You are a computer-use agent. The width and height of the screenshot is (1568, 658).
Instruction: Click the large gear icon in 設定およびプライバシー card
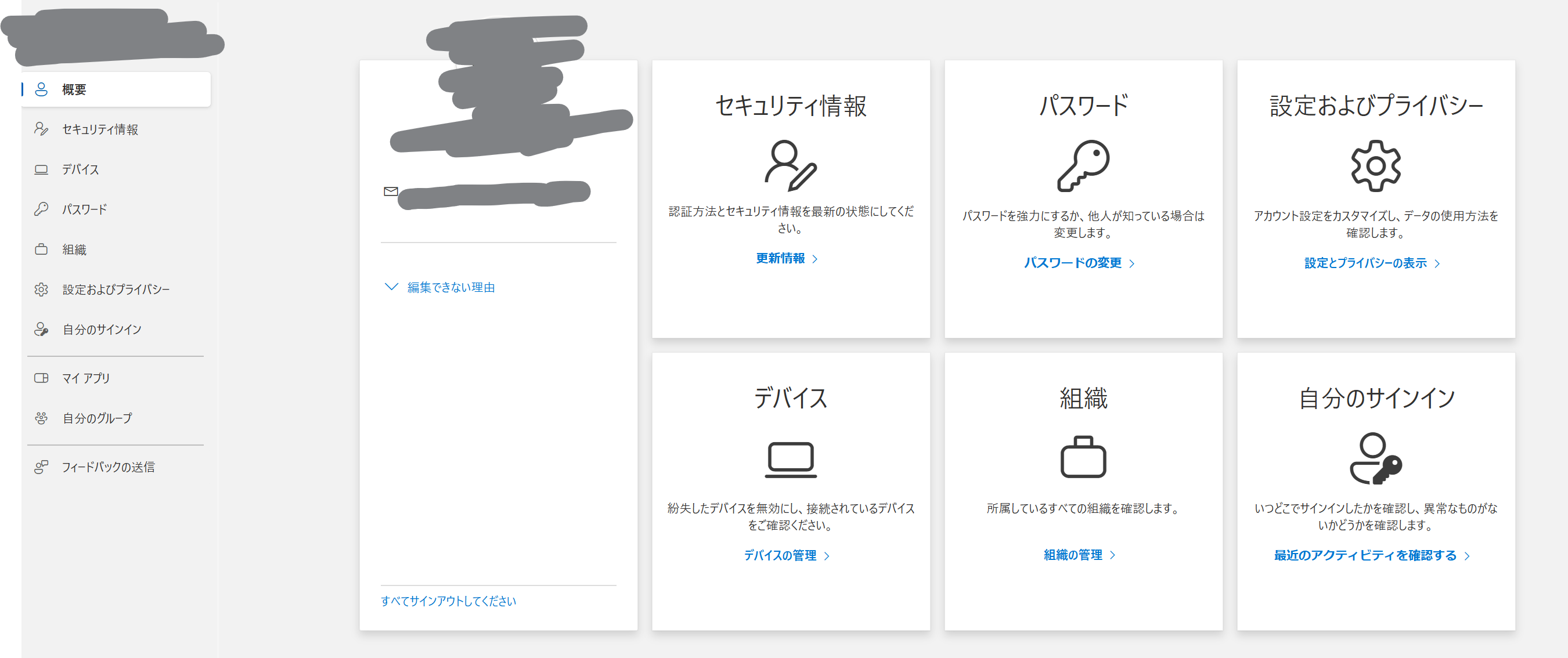pyautogui.click(x=1376, y=165)
